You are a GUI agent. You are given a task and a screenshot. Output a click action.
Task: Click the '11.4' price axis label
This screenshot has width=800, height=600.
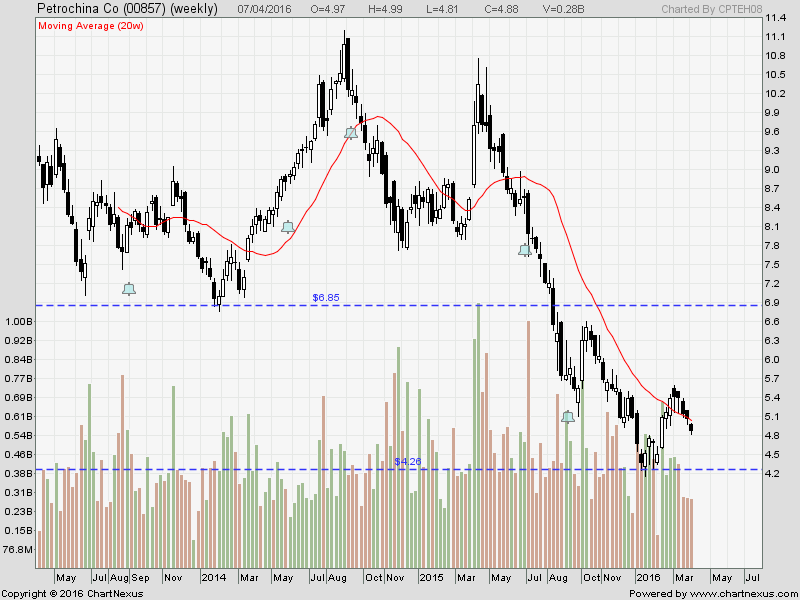(x=775, y=18)
